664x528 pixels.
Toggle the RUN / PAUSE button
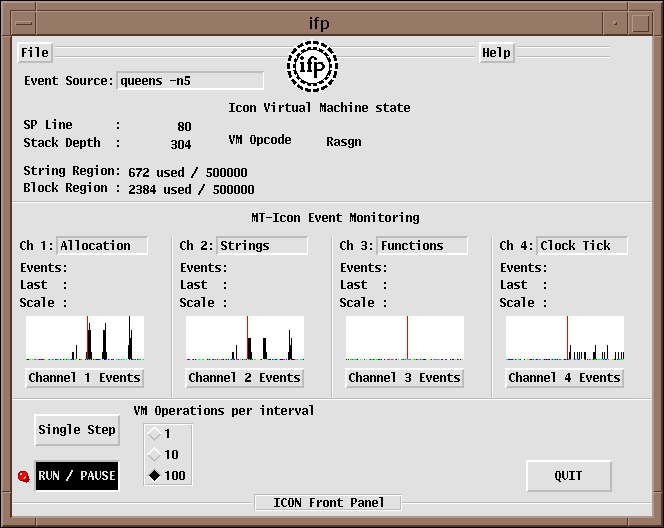[77, 476]
